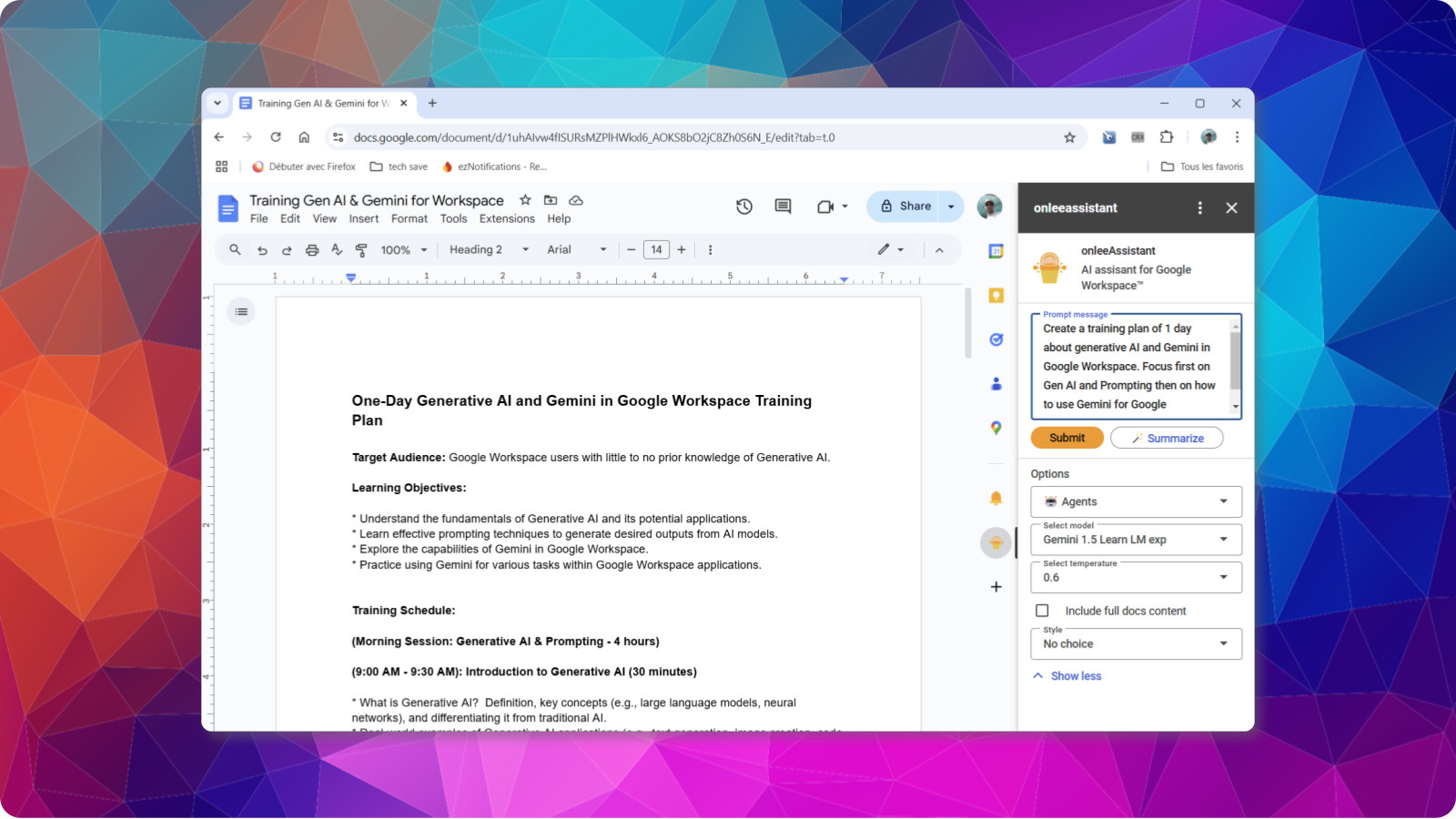The width and height of the screenshot is (1456, 819).
Task: Open more toolbar options
Action: click(x=710, y=250)
